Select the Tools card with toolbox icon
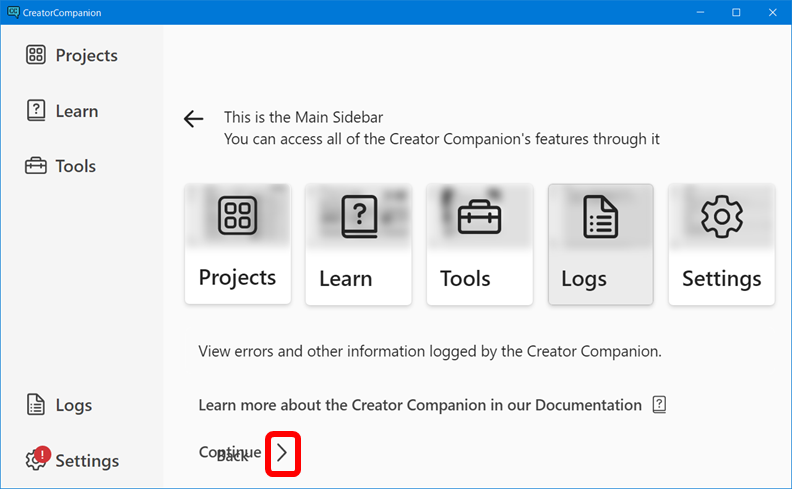 pos(479,244)
